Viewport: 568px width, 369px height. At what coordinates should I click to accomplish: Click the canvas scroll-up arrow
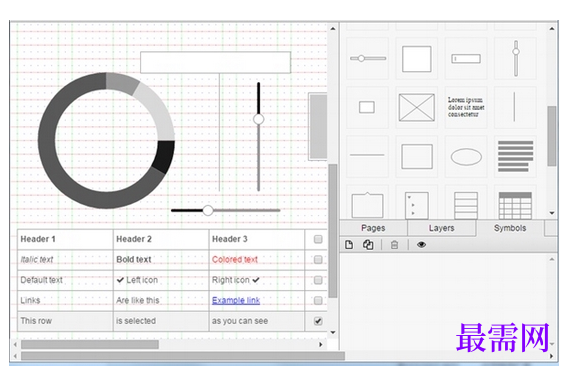coord(333,29)
